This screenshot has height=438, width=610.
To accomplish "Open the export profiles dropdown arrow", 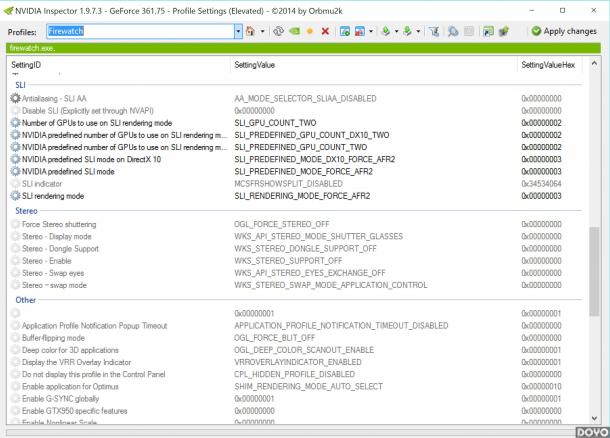I will 396,31.
